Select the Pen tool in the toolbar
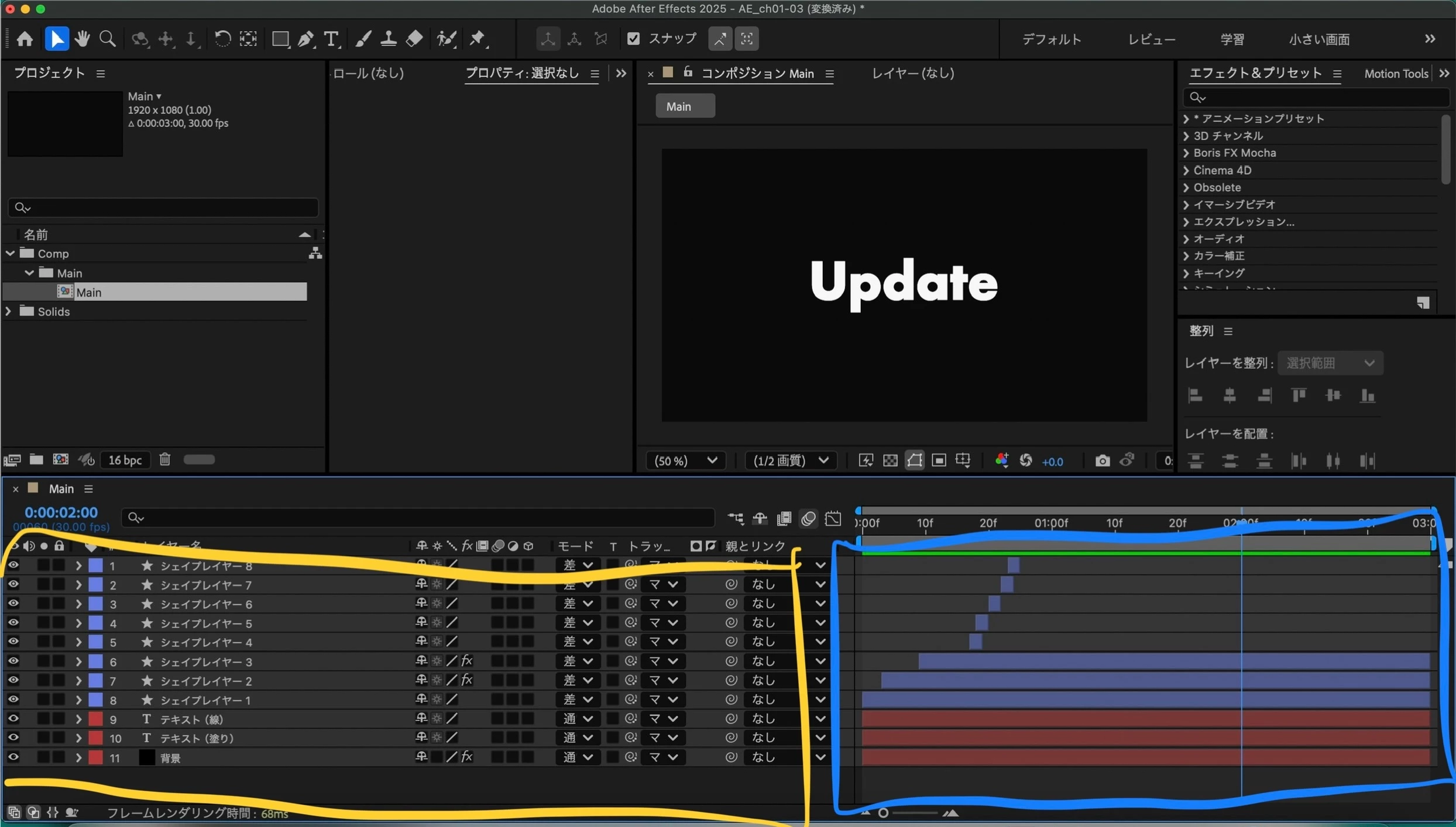The image size is (1456, 827). (305, 39)
